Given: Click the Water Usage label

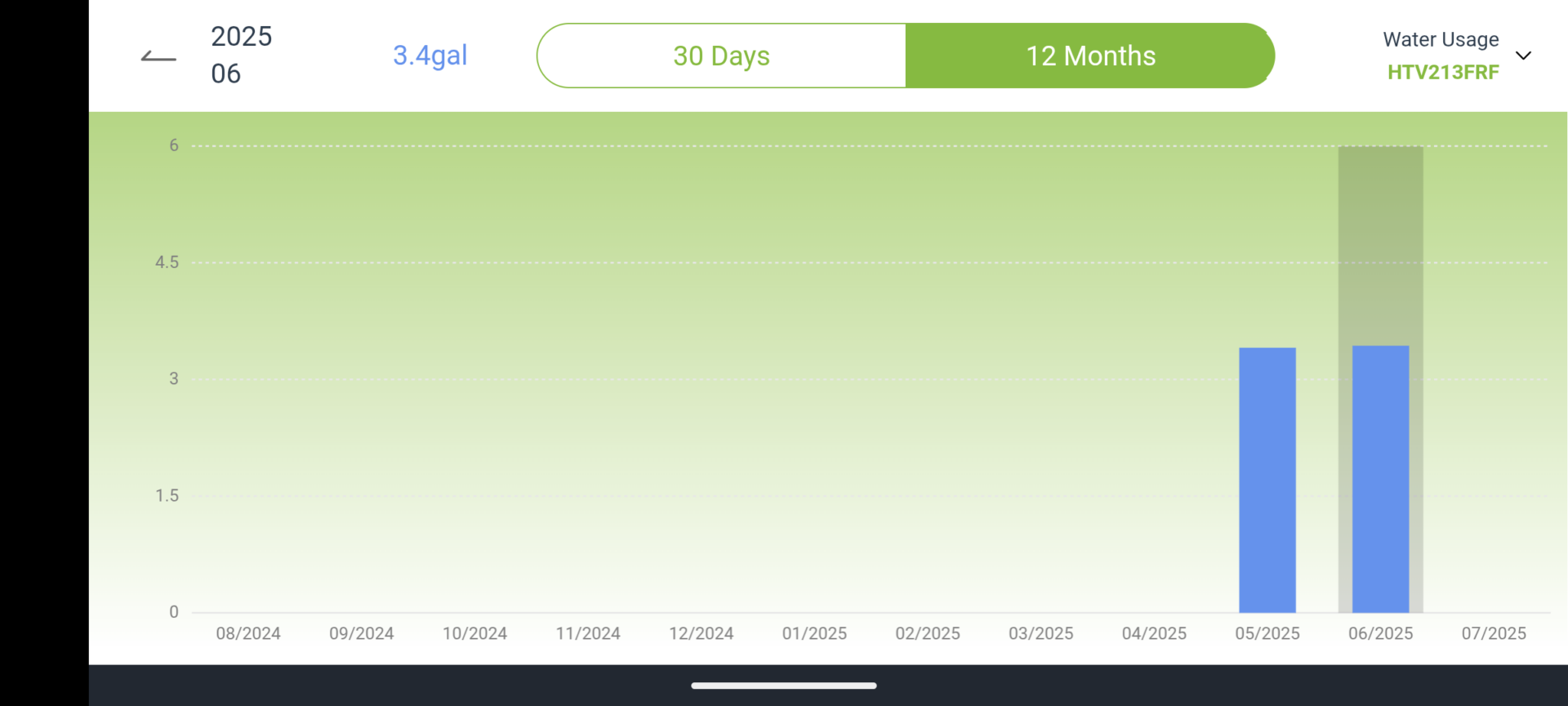Looking at the screenshot, I should pos(1441,39).
